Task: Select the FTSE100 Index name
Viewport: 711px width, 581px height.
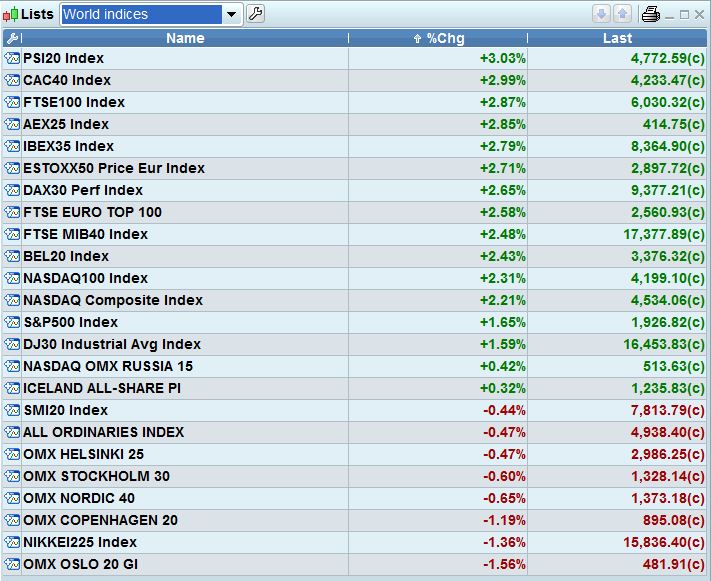Action: click(74, 102)
